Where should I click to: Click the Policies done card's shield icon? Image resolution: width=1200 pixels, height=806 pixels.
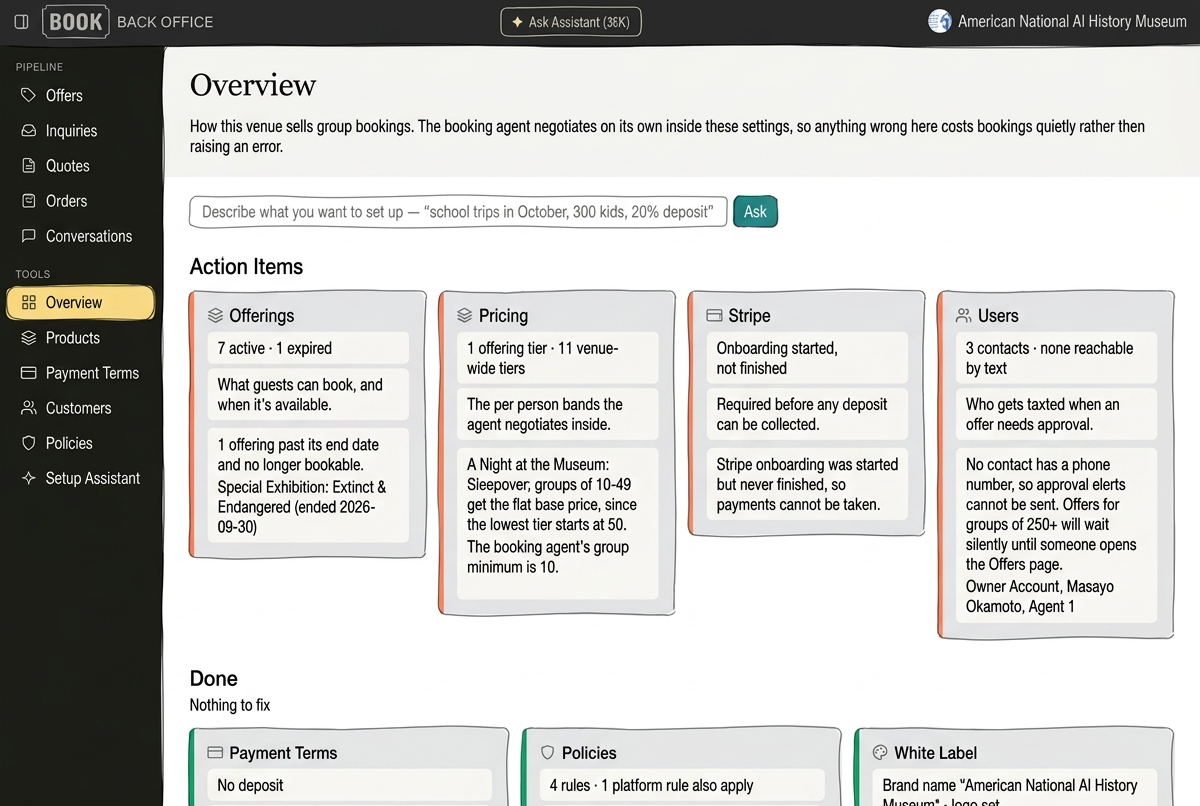(547, 753)
